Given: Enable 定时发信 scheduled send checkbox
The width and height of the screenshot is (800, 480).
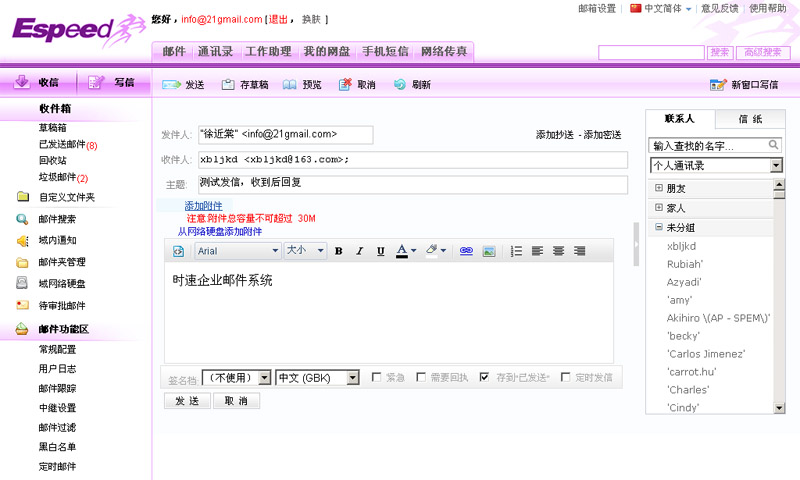Looking at the screenshot, I should pos(566,377).
